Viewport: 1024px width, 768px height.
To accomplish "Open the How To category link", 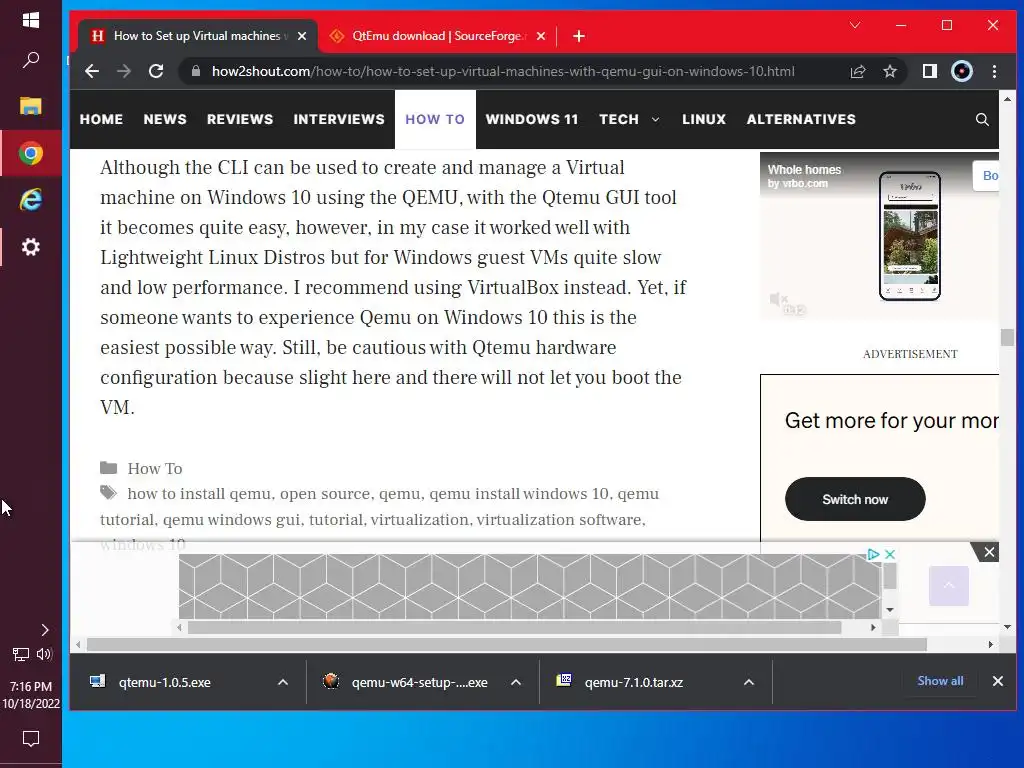I will pos(155,468).
